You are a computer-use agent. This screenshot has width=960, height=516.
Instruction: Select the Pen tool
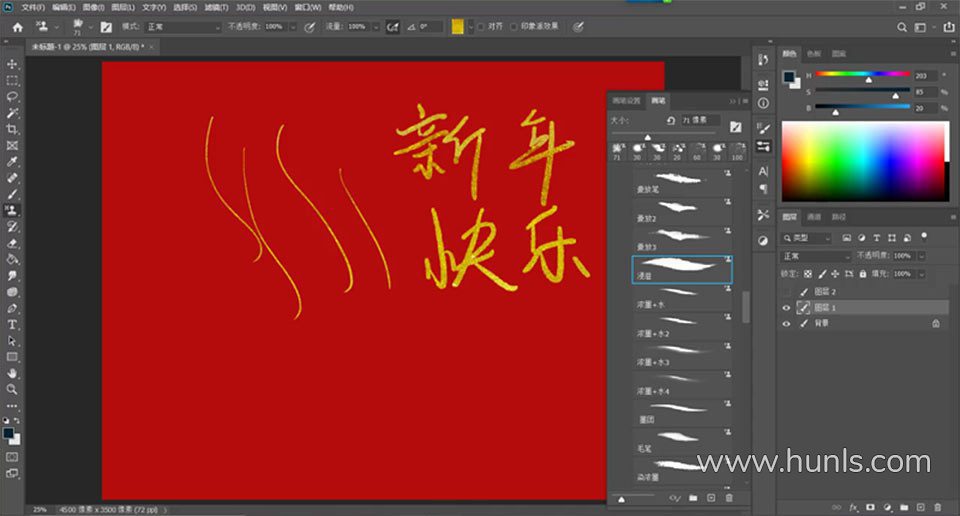coord(12,308)
